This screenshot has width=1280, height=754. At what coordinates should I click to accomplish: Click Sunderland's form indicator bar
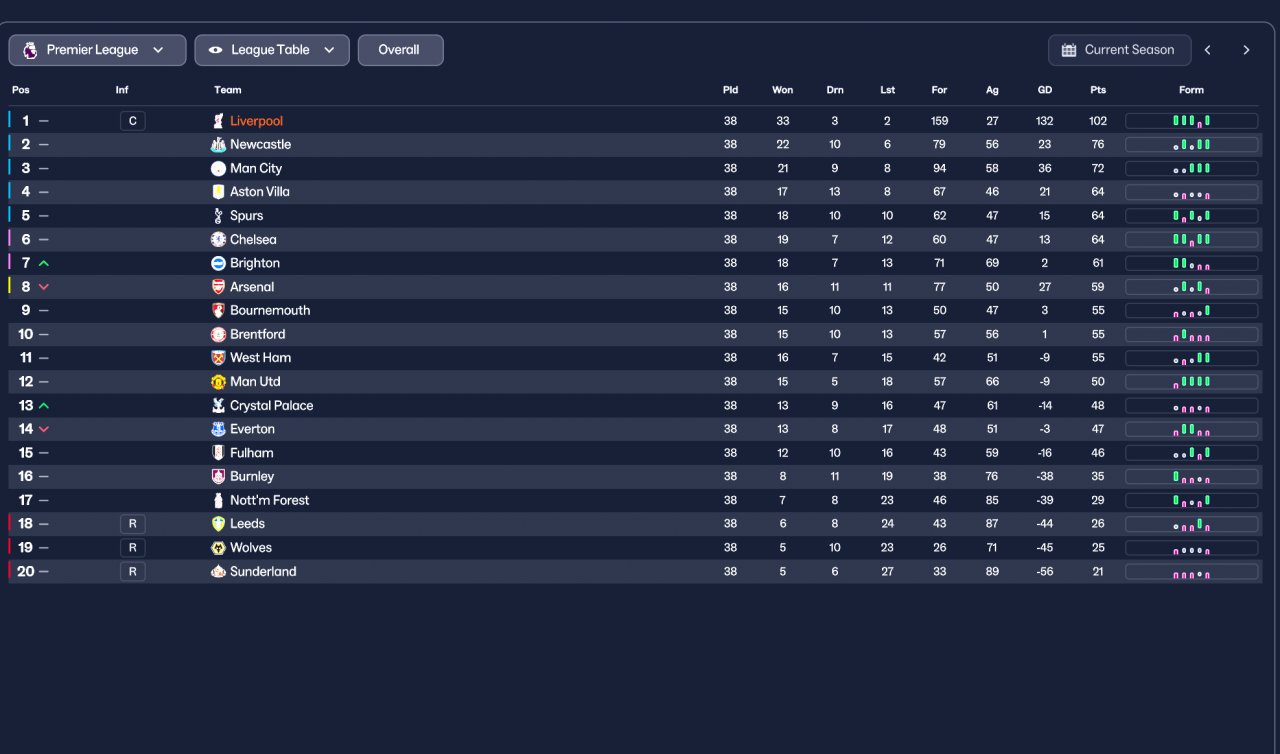coord(1191,572)
